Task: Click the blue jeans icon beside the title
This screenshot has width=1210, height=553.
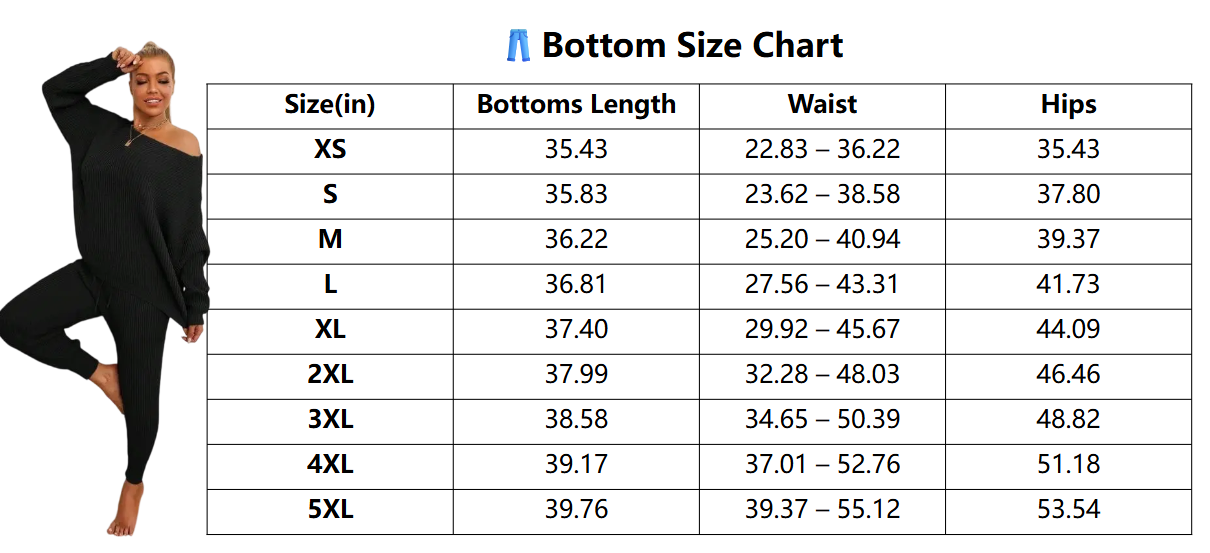Action: 517,46
